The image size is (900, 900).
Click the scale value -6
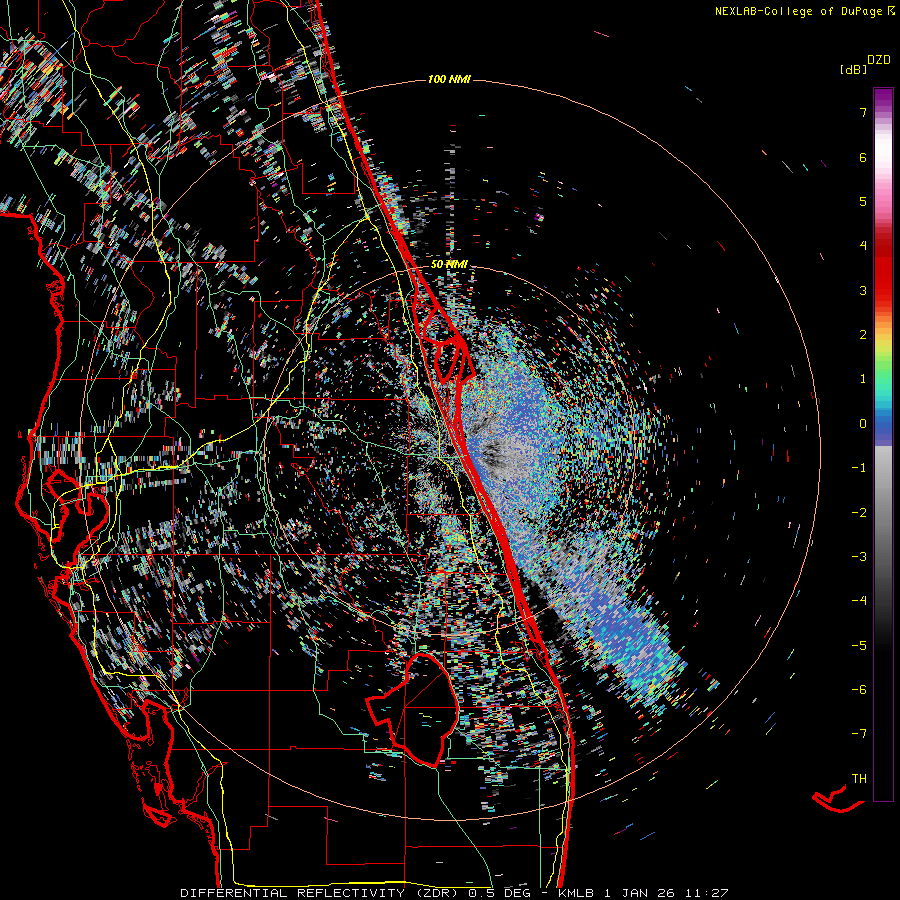[859, 689]
